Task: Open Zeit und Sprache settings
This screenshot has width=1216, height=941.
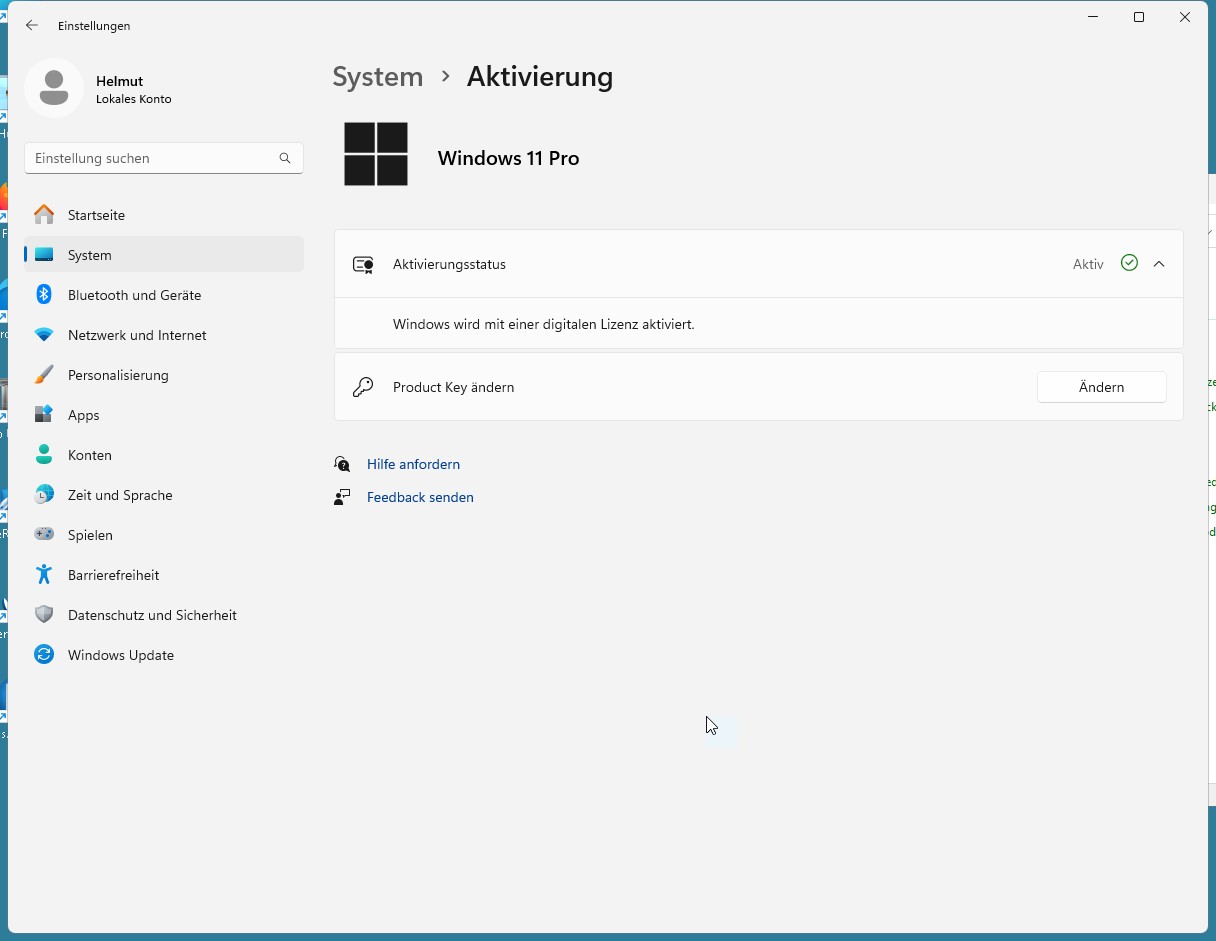Action: pos(164,495)
